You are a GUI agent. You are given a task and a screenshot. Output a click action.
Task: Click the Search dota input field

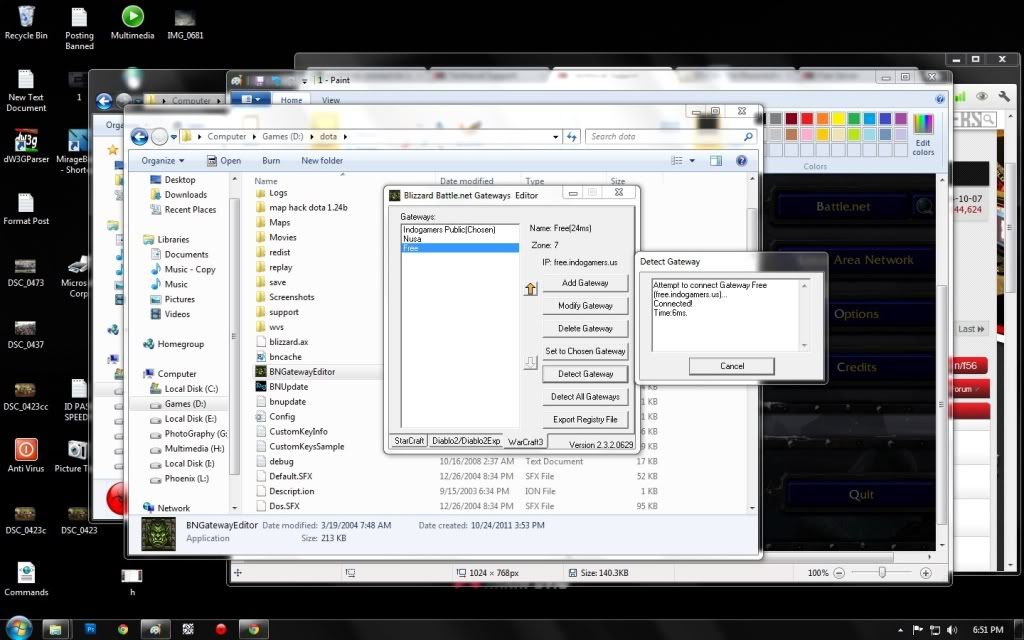coord(670,136)
